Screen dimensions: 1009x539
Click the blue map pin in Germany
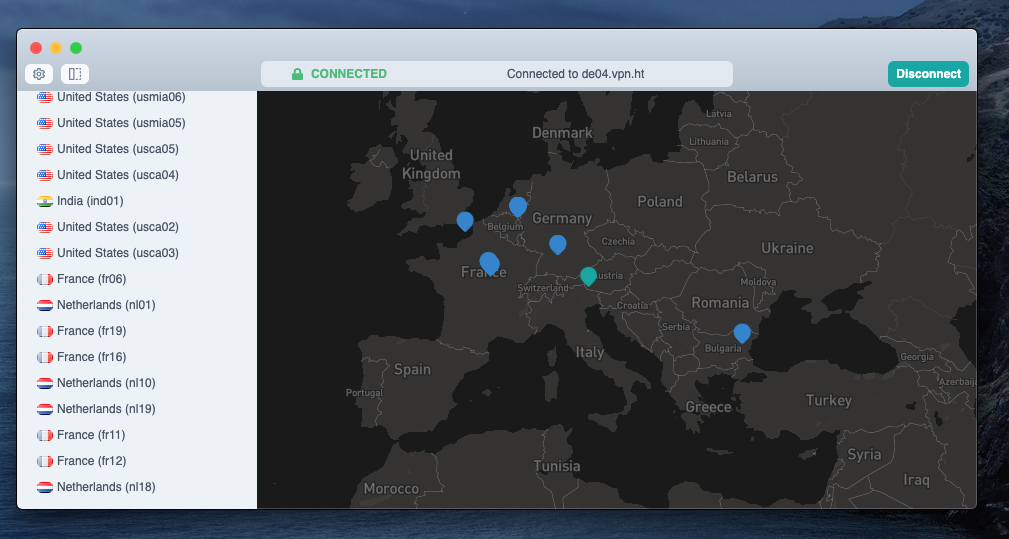pos(558,243)
